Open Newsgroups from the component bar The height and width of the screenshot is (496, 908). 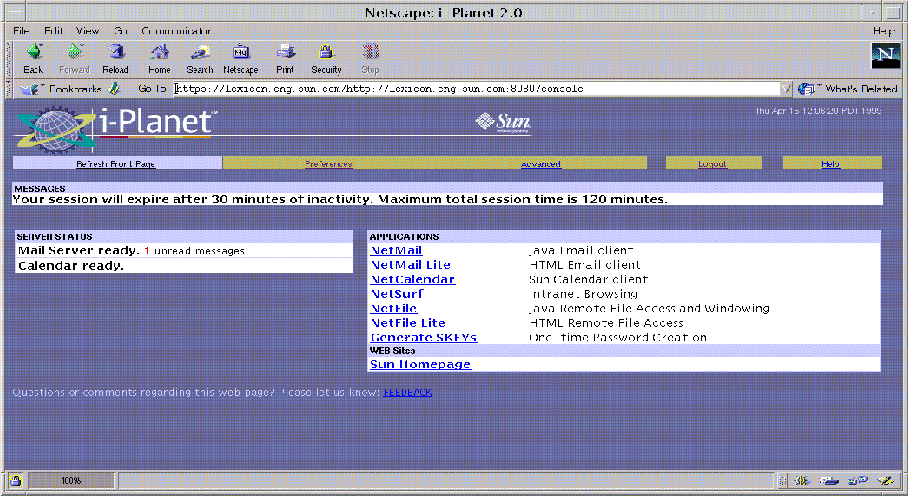pos(858,480)
